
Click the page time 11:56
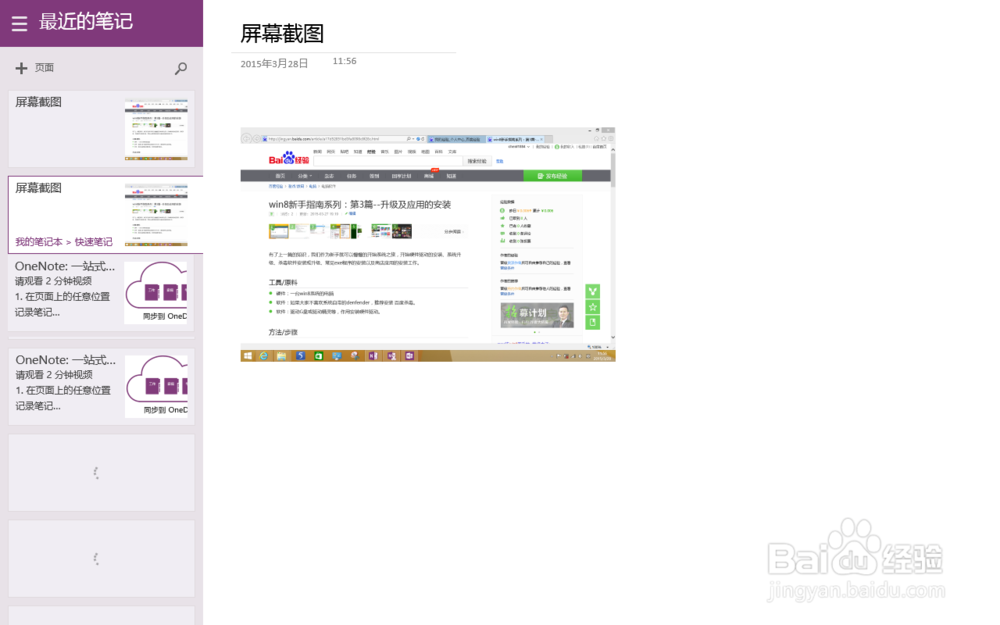coord(344,61)
